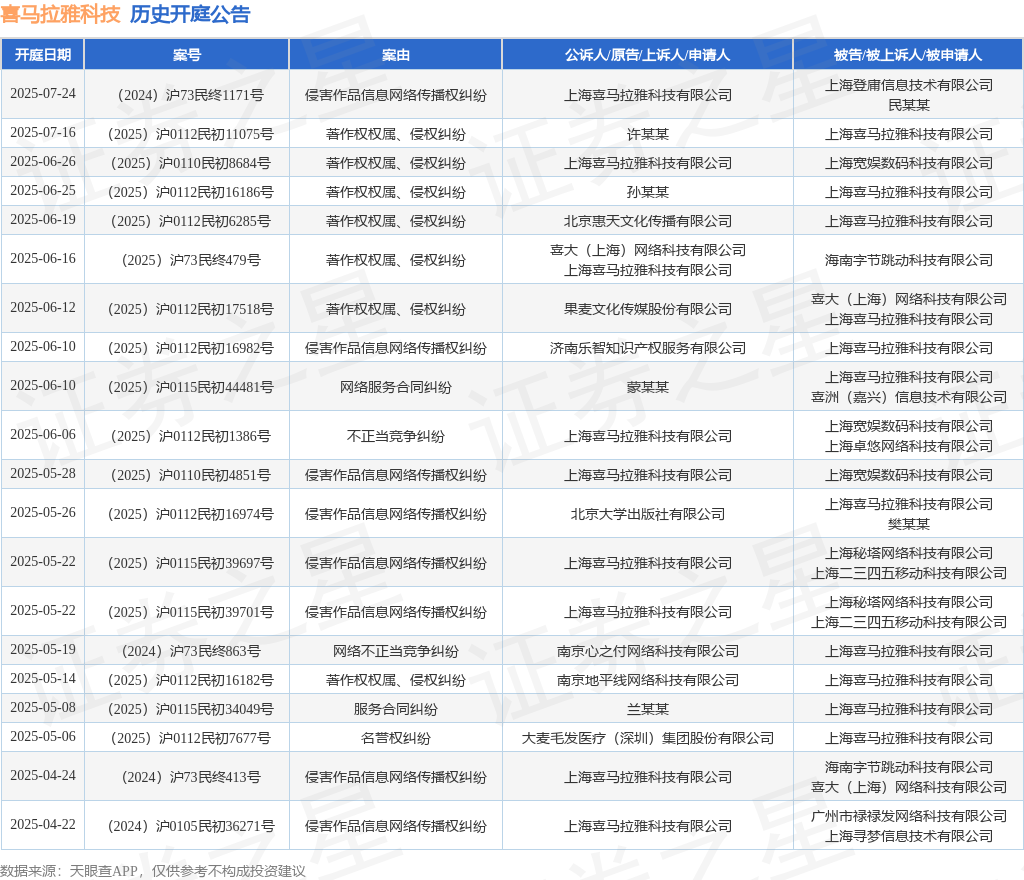This screenshot has width=1024, height=880.
Task: Click date cell 2025-05-14
Action: click(43, 679)
